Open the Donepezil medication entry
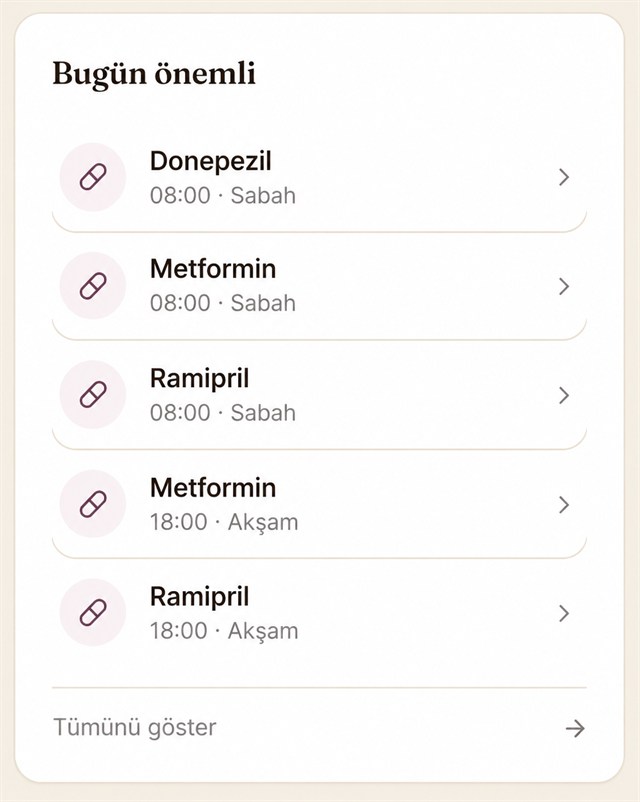Viewport: 640px width, 802px height. pos(319,179)
